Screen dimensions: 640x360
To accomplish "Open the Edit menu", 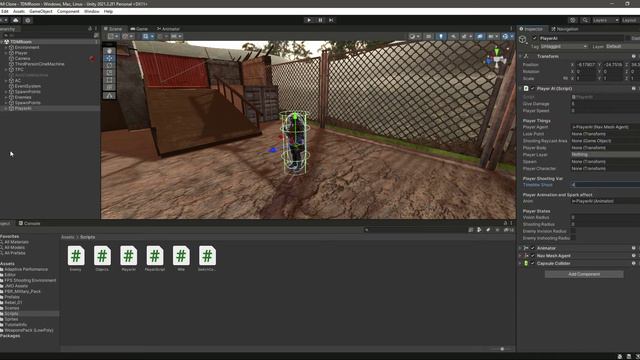I will pos(4,11).
